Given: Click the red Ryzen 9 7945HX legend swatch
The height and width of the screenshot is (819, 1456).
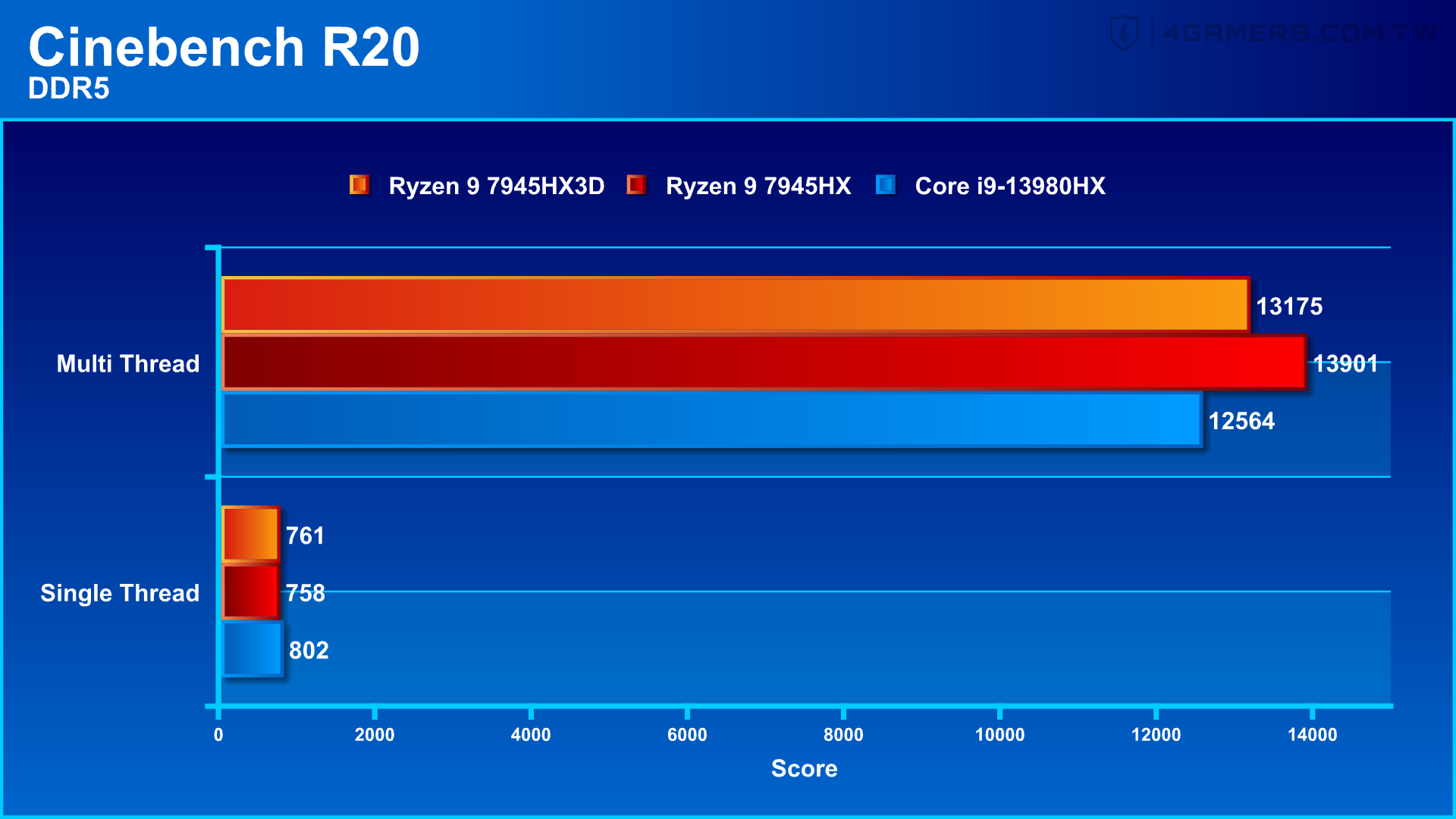Looking at the screenshot, I should (x=636, y=185).
